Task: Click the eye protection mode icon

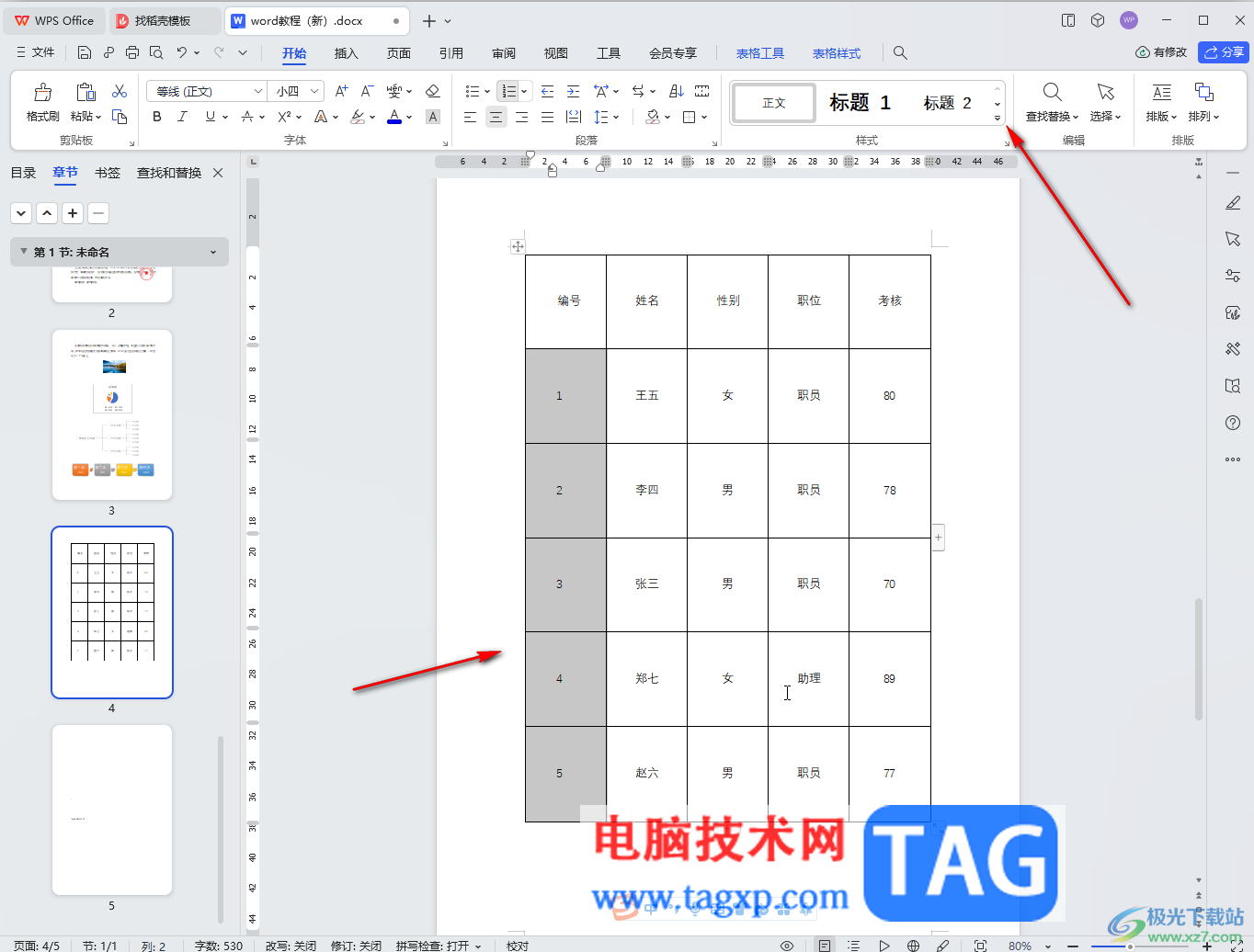Action: coord(787,946)
